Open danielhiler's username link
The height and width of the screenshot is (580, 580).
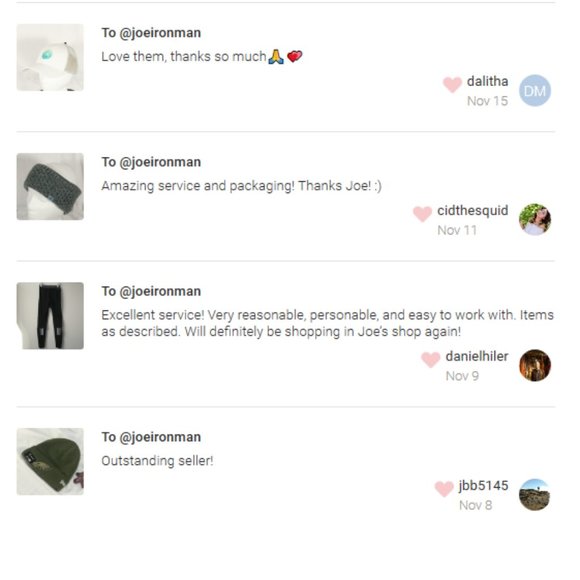[477, 357]
